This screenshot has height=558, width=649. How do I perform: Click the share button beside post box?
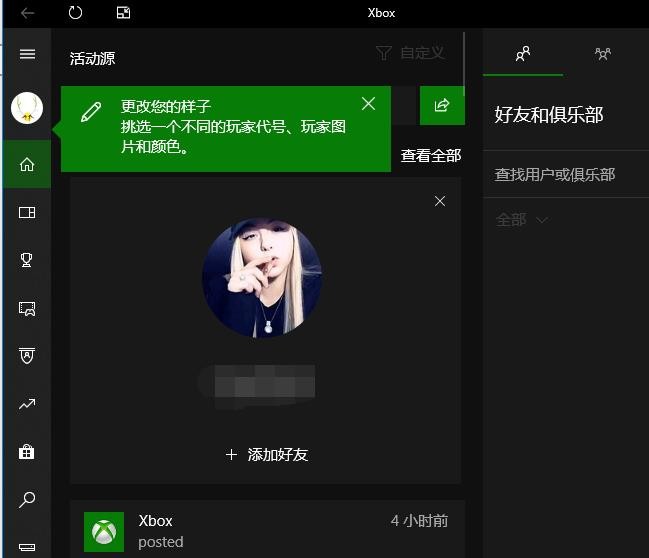pos(441,105)
